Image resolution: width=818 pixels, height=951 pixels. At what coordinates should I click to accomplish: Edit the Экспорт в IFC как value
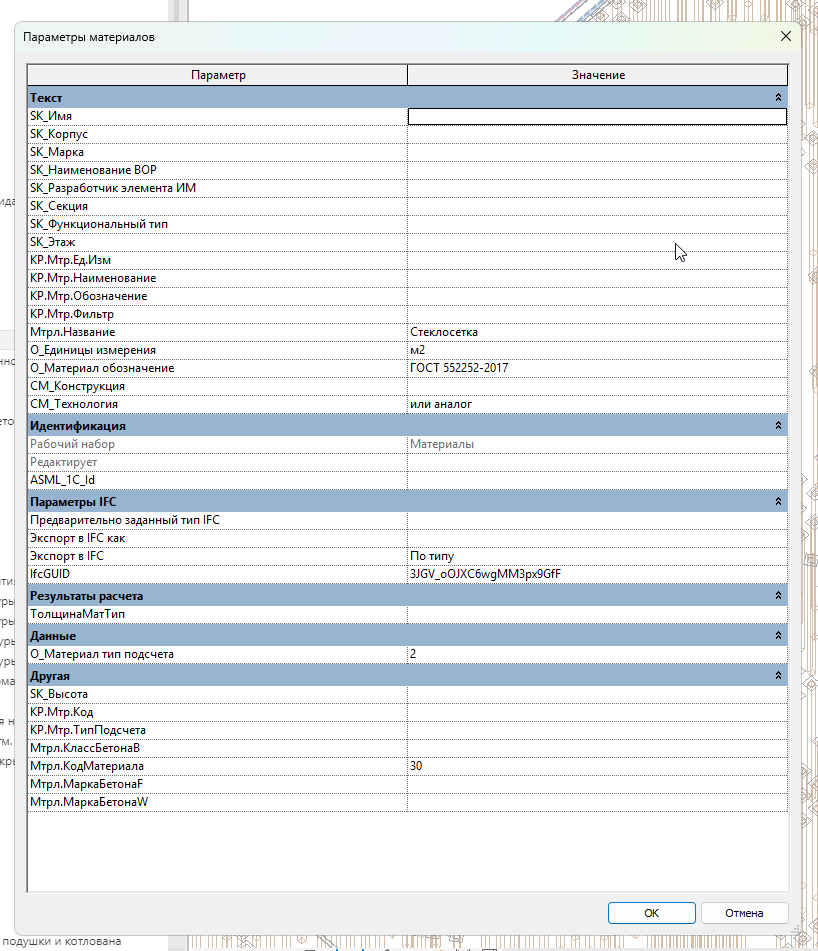tap(597, 538)
